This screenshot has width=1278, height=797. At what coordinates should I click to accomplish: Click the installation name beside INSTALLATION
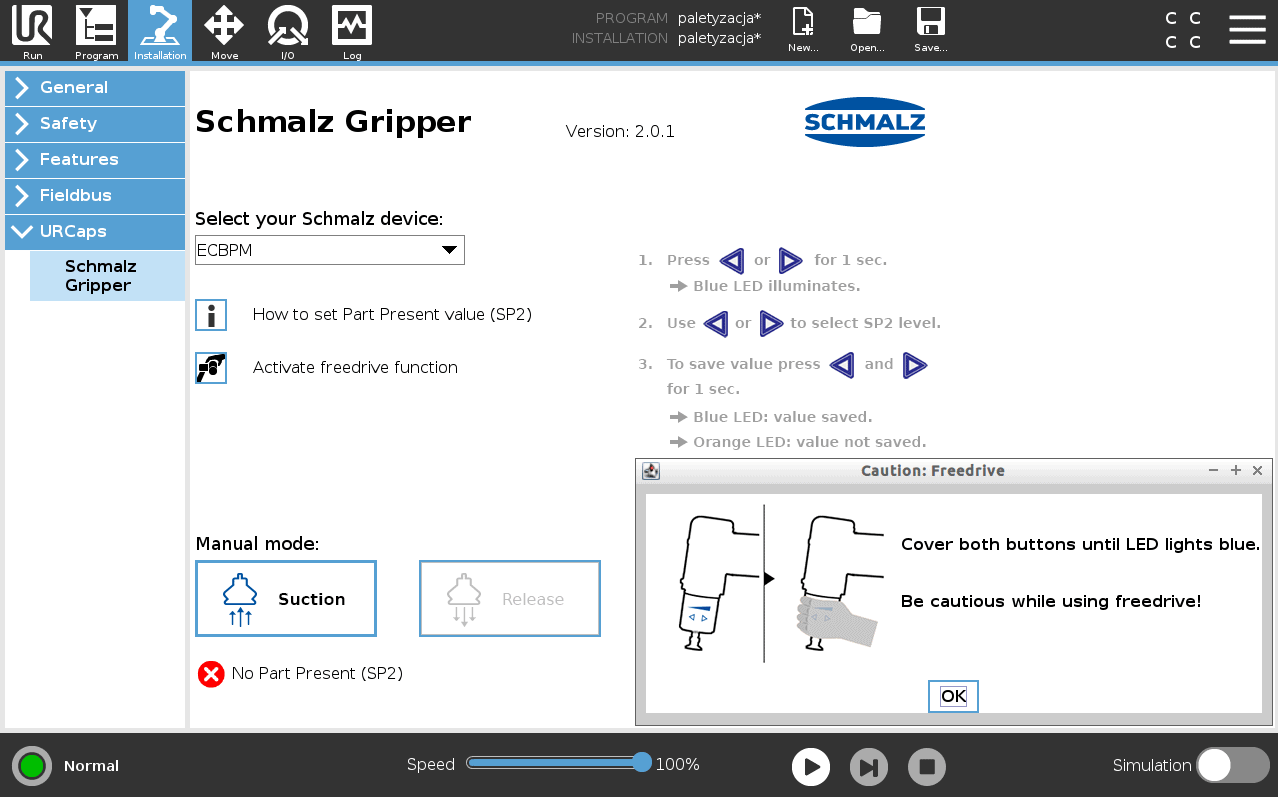pyautogui.click(x=719, y=38)
